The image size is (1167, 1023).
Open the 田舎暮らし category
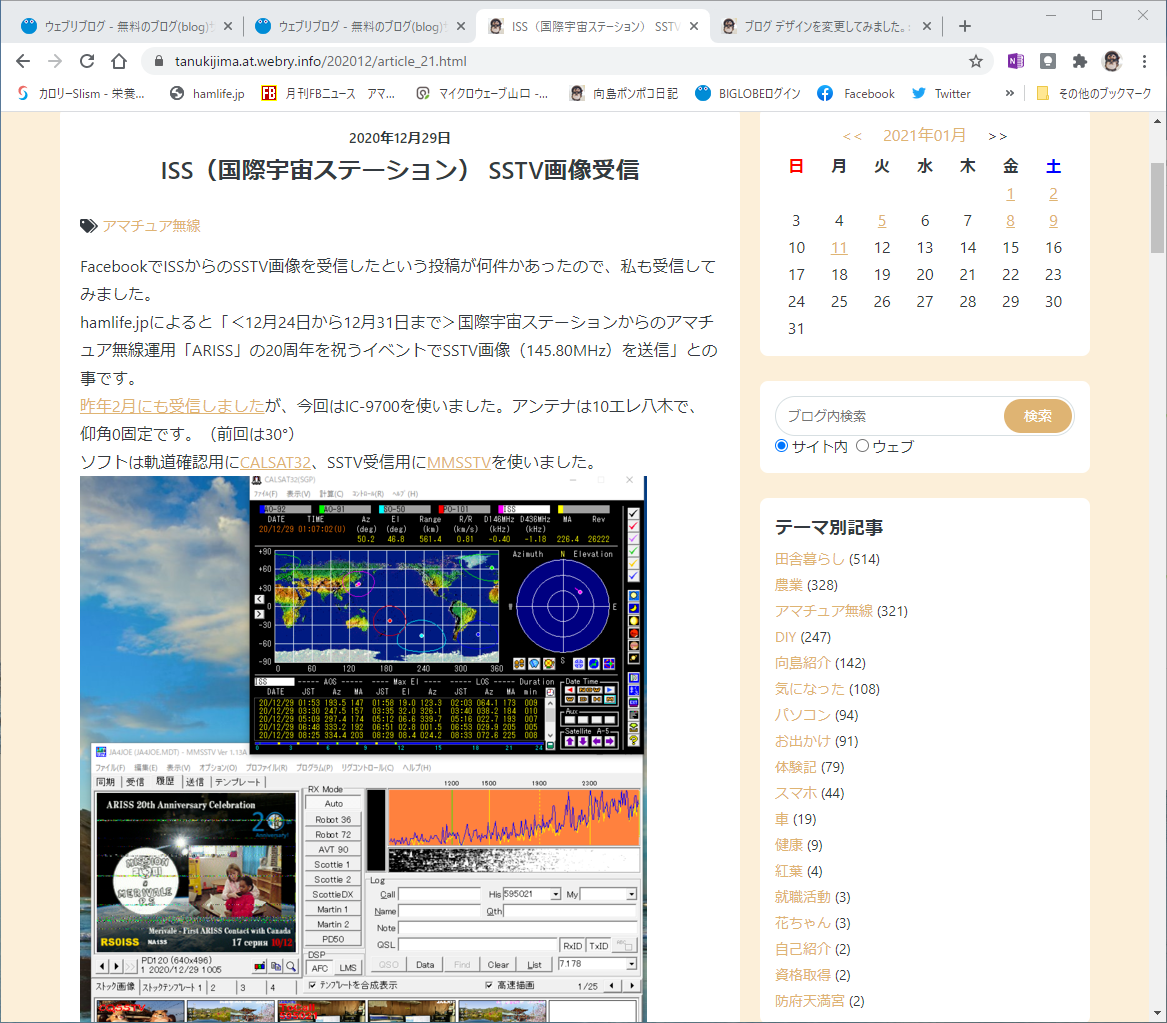point(810,559)
